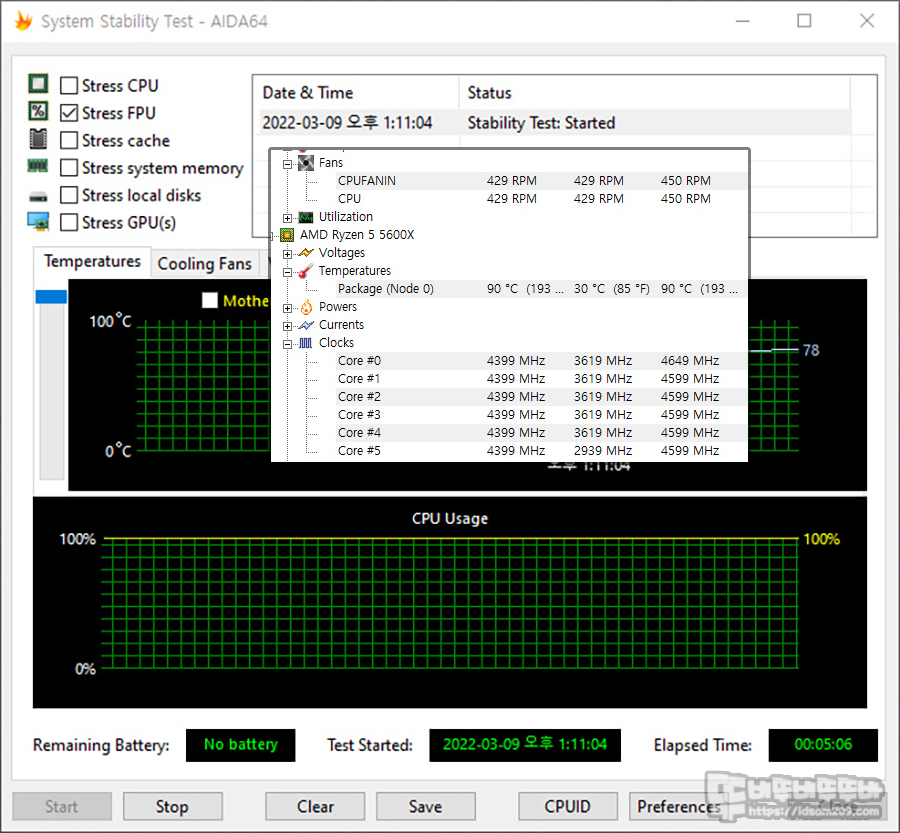The width and height of the screenshot is (900, 833).
Task: Select the CPUFANIN fan row
Action: pos(541,181)
